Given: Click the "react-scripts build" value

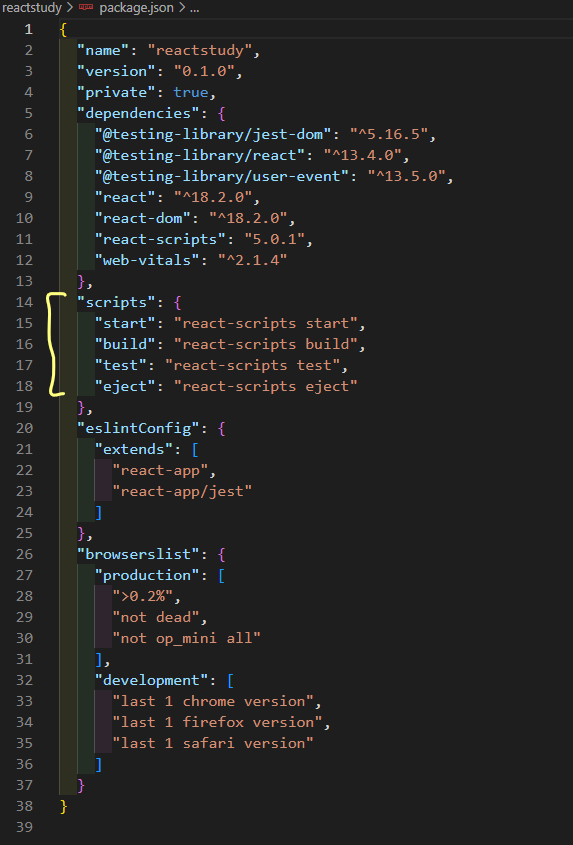Looking at the screenshot, I should pyautogui.click(x=266, y=344).
